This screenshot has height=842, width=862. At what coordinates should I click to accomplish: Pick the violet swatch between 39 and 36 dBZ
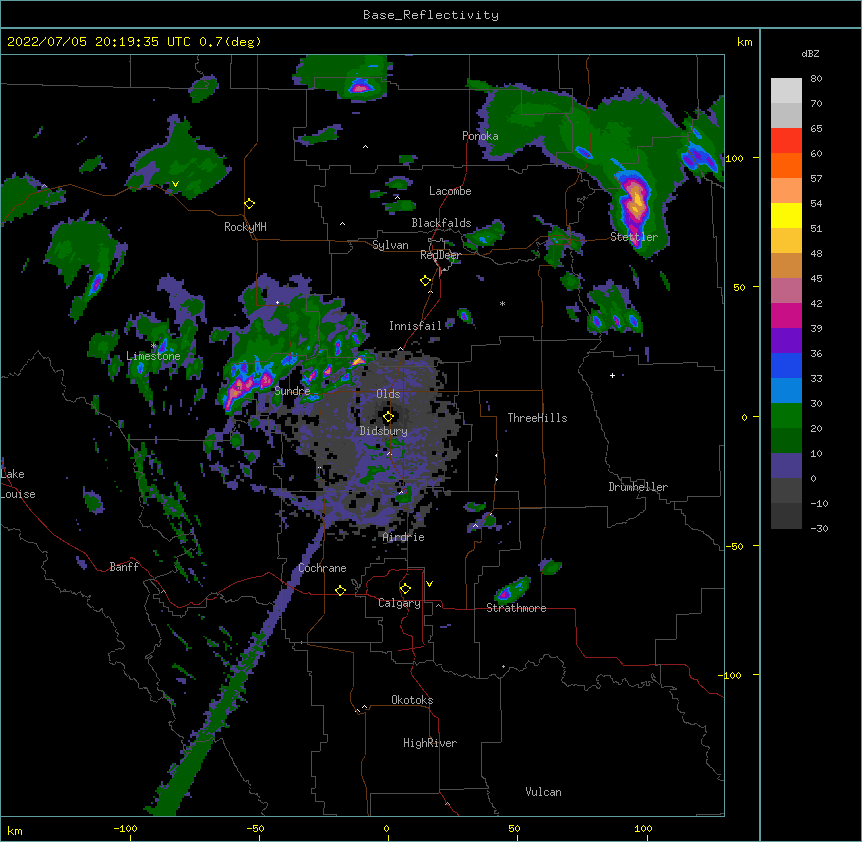point(786,341)
